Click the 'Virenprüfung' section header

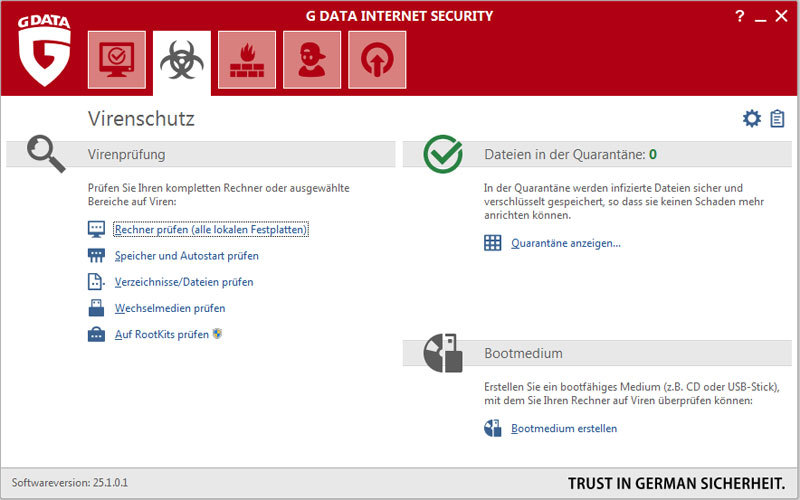click(x=127, y=154)
